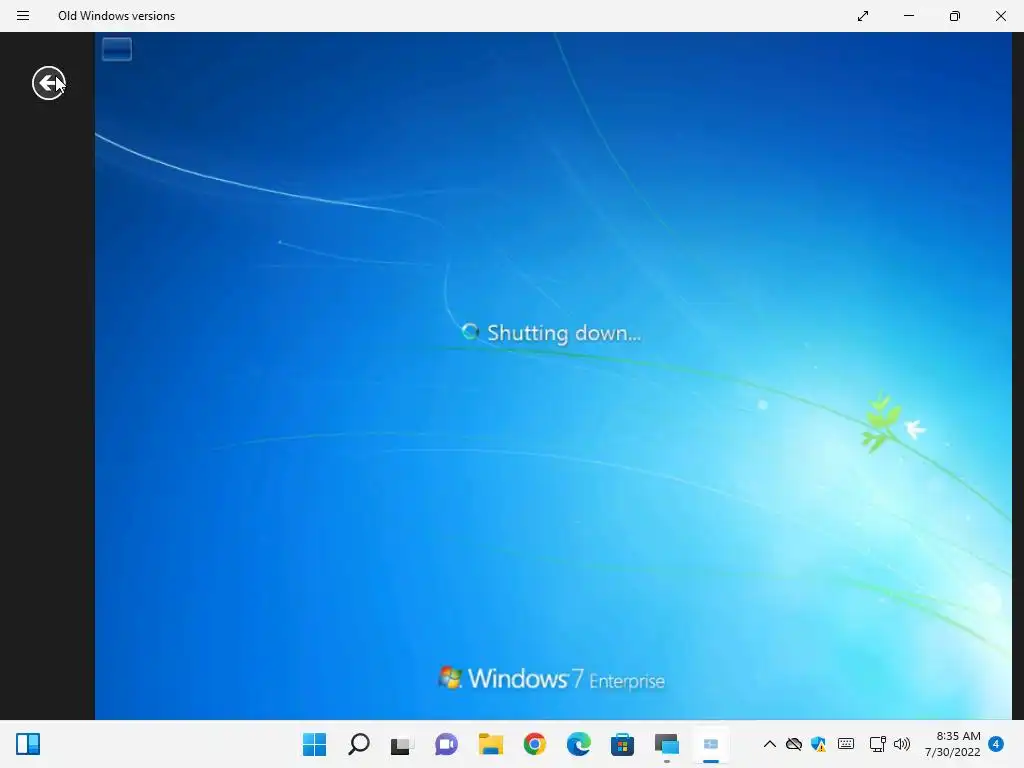Open the volume control in the tray
Viewport: 1024px width, 768px height.
[902, 744]
